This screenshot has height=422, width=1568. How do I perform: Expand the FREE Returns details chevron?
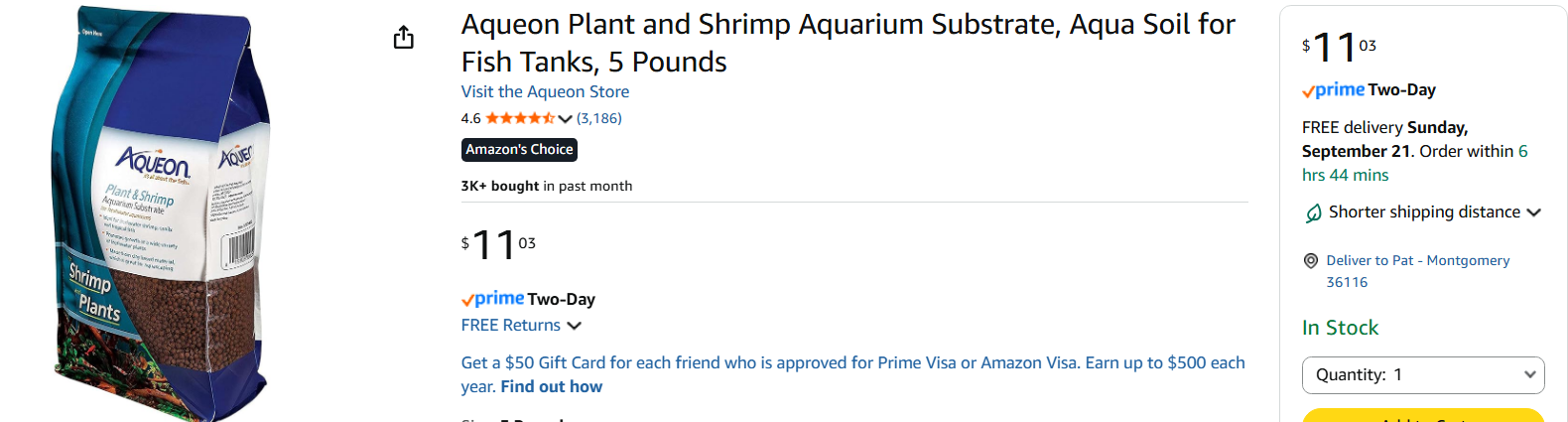tap(574, 326)
